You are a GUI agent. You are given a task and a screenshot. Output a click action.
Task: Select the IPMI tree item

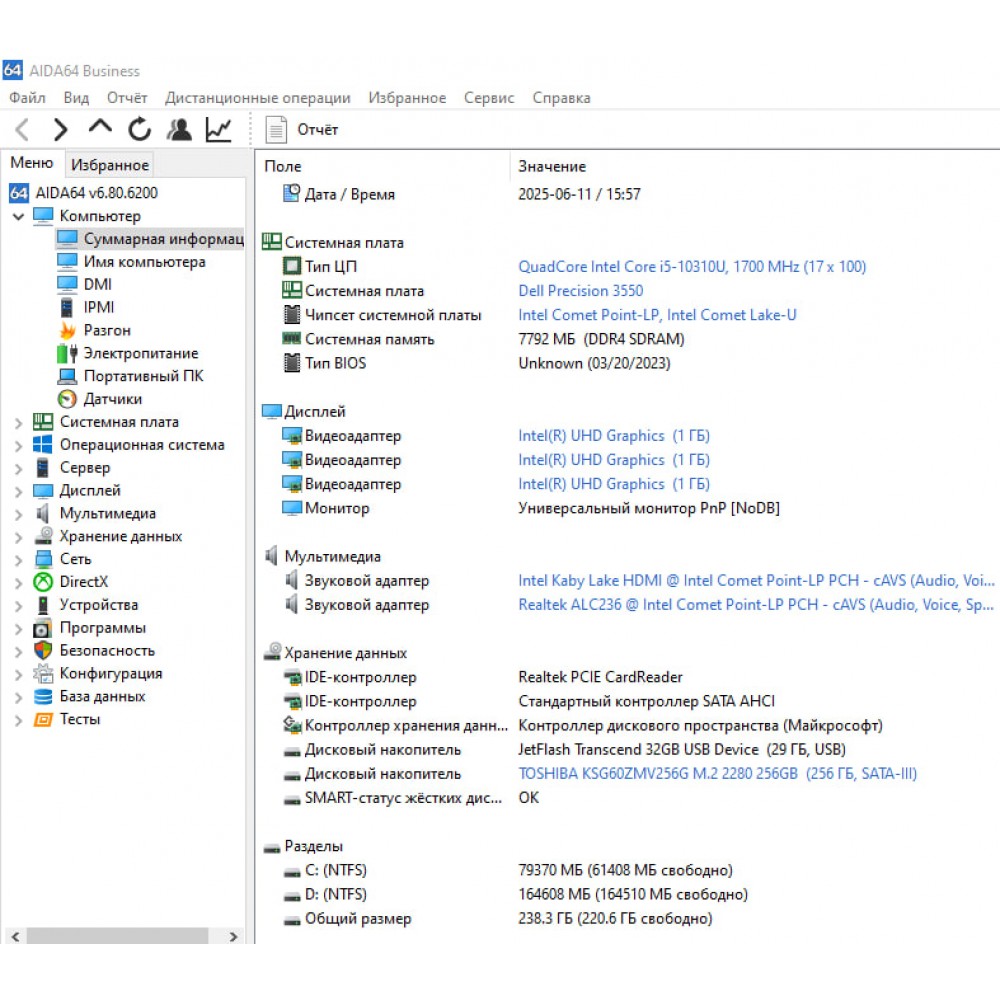pyautogui.click(x=86, y=307)
